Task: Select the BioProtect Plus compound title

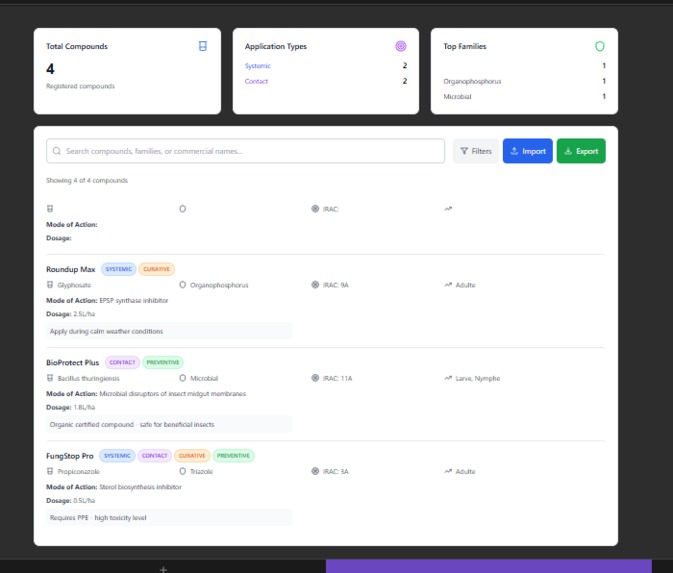Action: point(73,362)
